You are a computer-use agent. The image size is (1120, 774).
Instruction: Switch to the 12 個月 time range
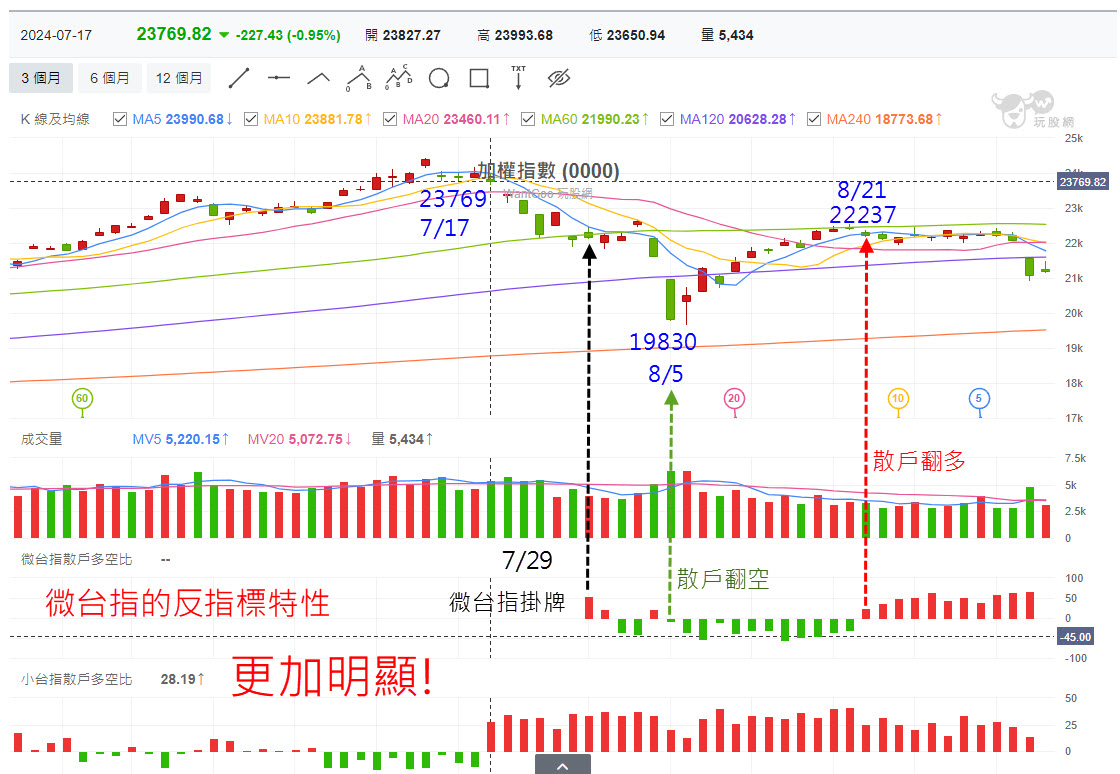pyautogui.click(x=180, y=78)
